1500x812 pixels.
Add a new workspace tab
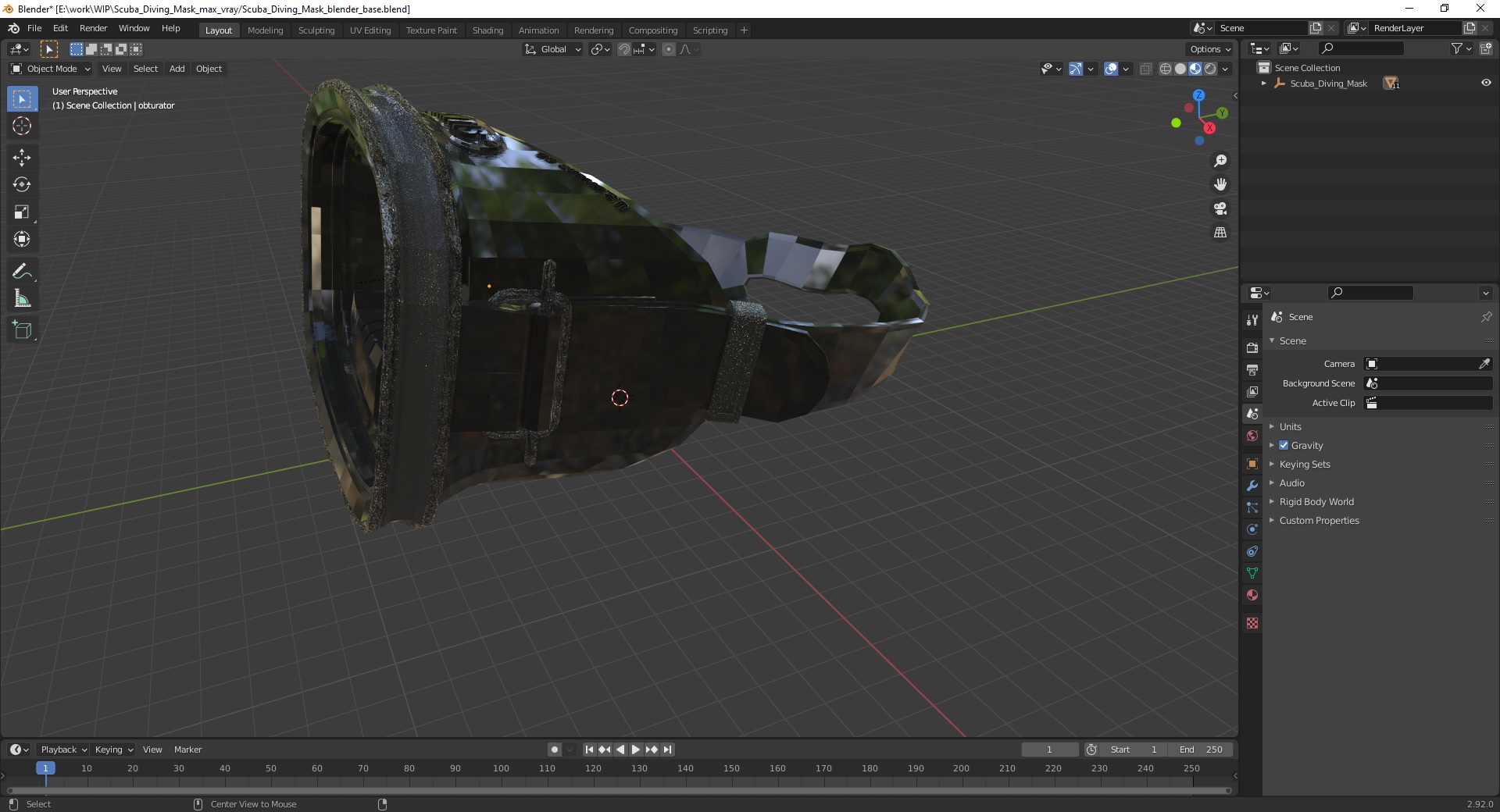tap(744, 30)
